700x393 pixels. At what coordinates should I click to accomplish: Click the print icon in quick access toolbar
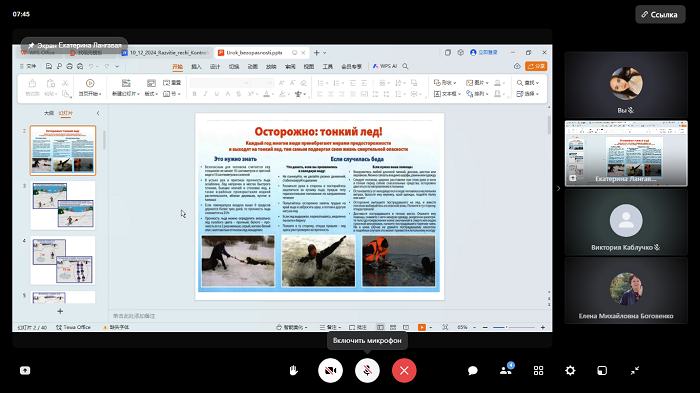[x=69, y=66]
